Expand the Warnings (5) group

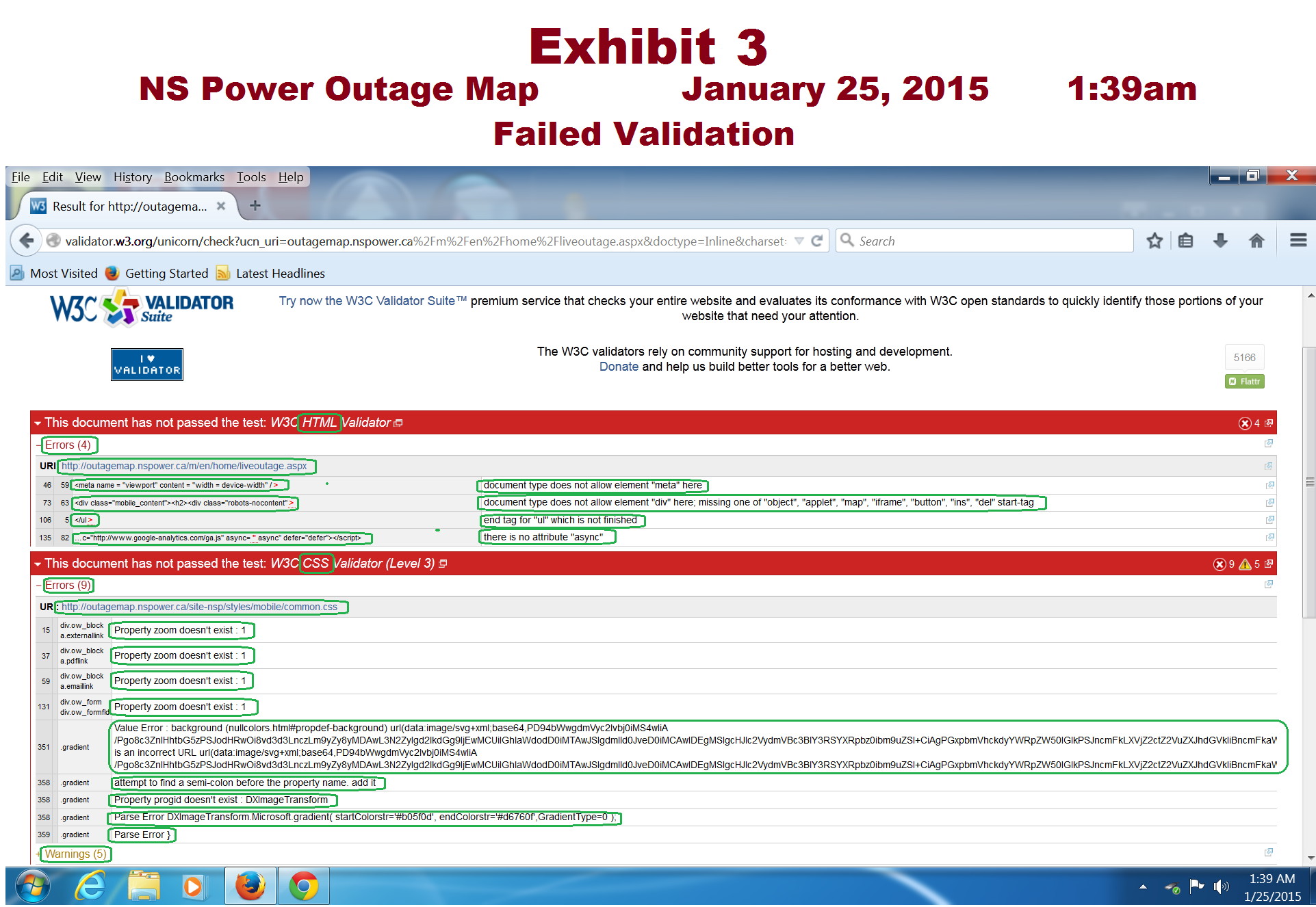[x=40, y=854]
